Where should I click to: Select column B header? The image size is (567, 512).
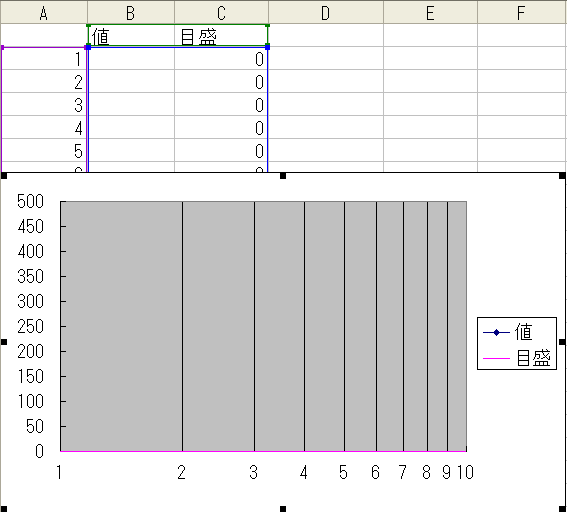point(131,13)
